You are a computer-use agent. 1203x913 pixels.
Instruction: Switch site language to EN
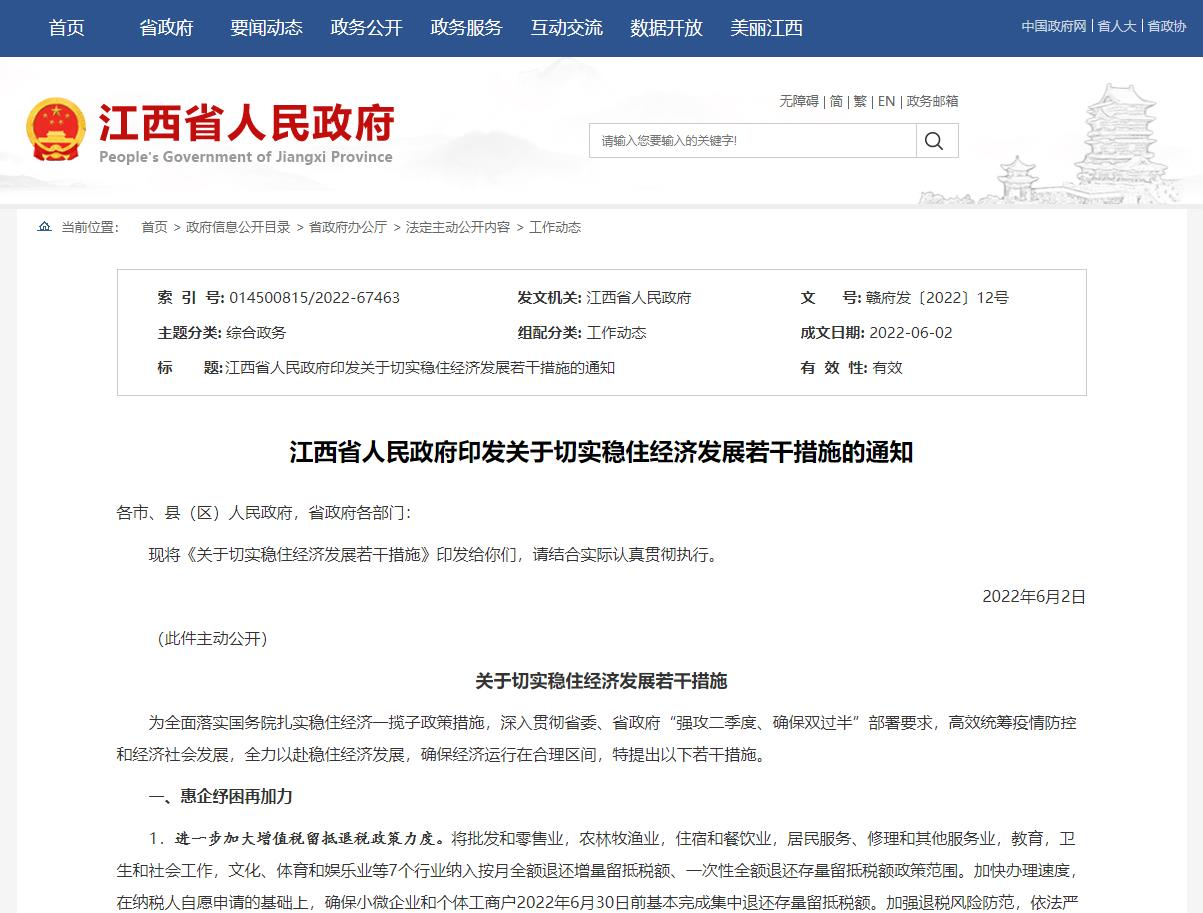coord(886,101)
